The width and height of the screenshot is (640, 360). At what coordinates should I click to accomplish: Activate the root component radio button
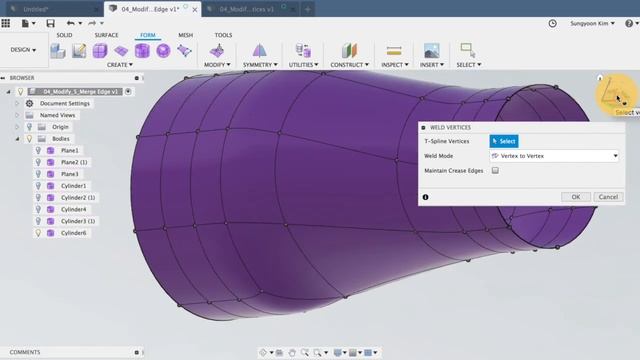coord(128,91)
